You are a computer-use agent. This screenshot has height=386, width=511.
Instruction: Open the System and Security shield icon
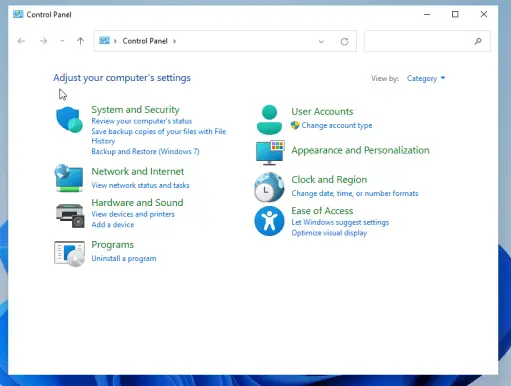69,120
